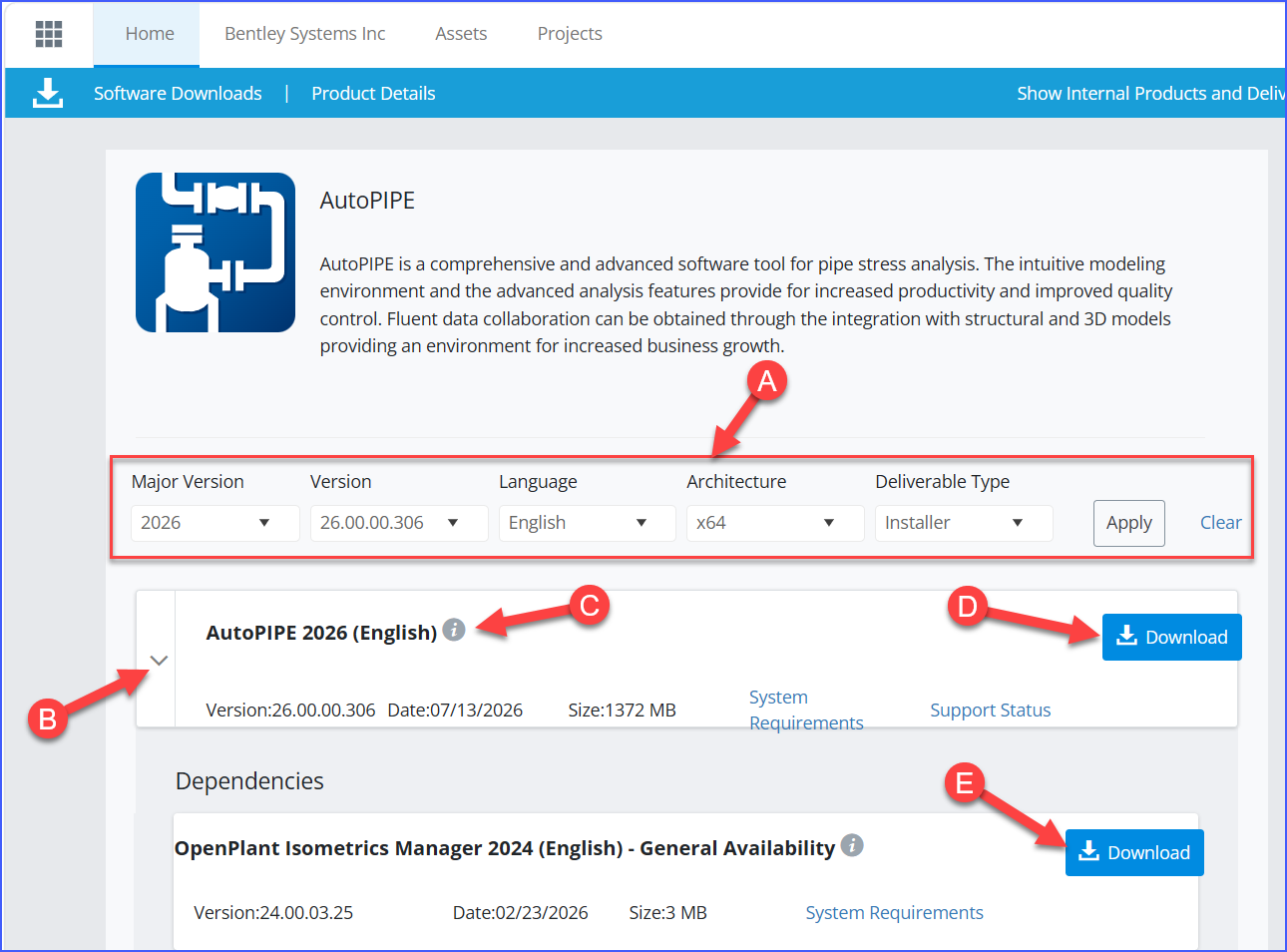1287x952 pixels.
Task: Click Software Downloads in blue bar
Action: click(178, 93)
